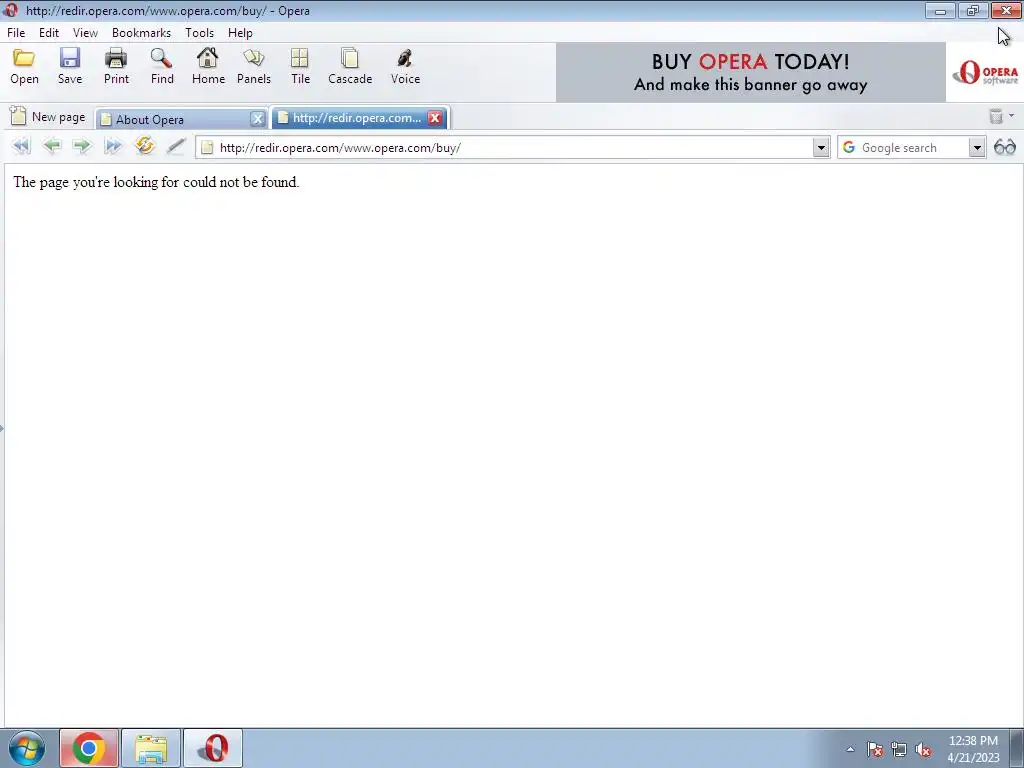Go forward with the Forward arrow
The height and width of the screenshot is (768, 1024).
click(82, 146)
